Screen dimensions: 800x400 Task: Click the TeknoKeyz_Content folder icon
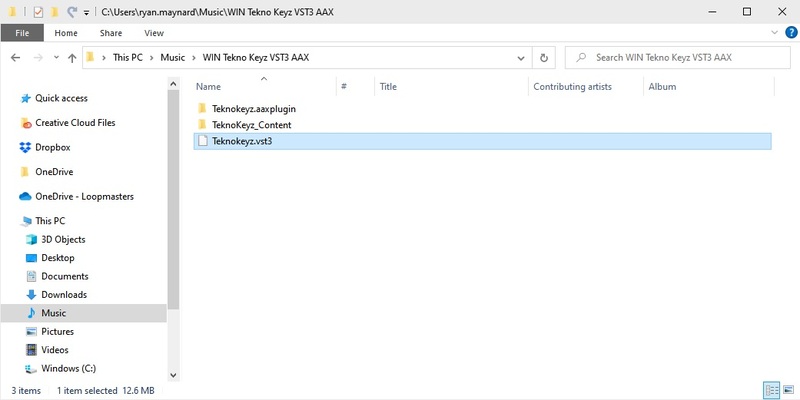tap(203, 124)
